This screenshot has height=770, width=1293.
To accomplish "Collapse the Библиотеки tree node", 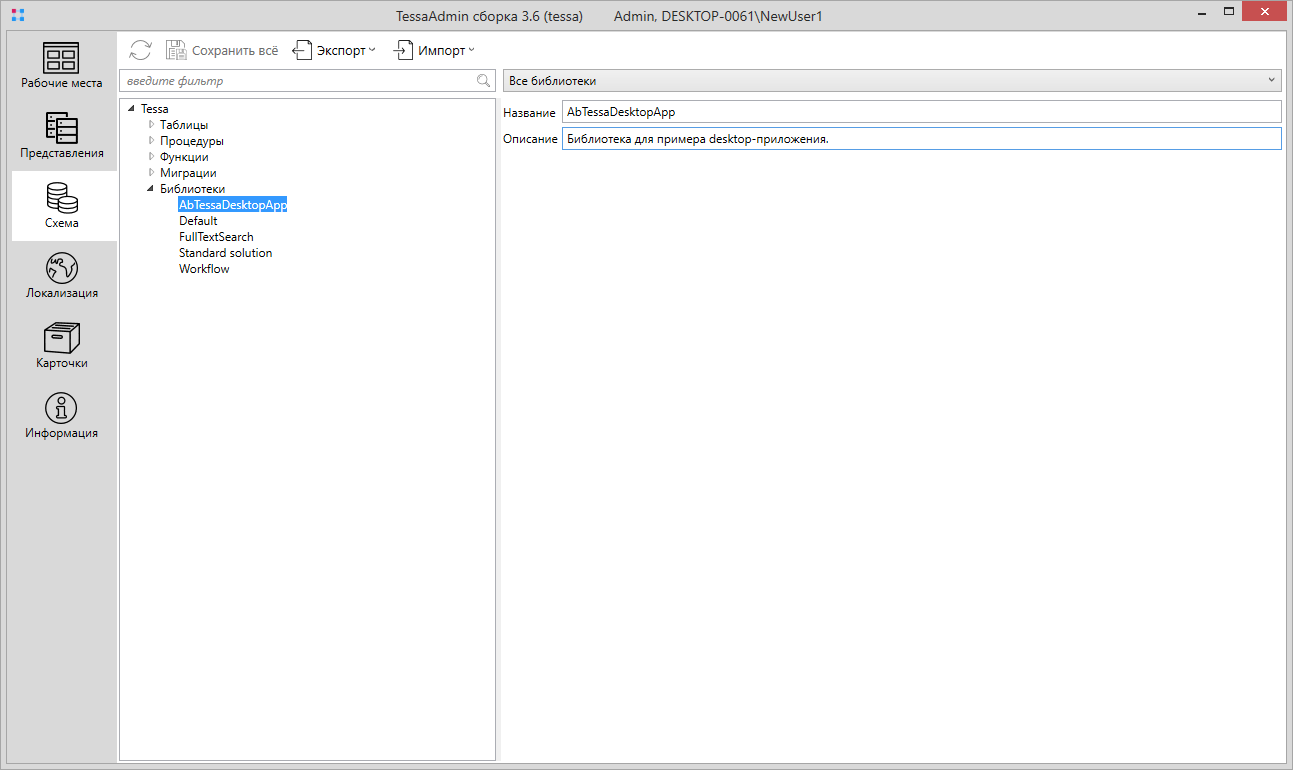I will pos(151,189).
